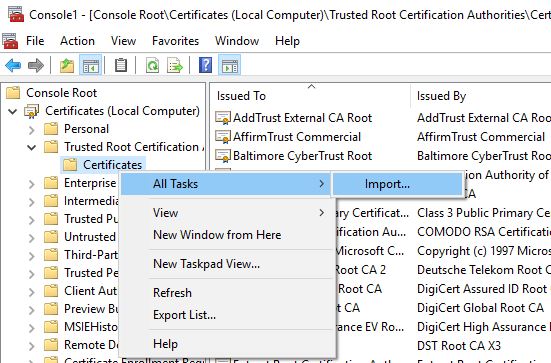The width and height of the screenshot is (551, 363).
Task: Expand the Personal store node
Action: point(32,130)
